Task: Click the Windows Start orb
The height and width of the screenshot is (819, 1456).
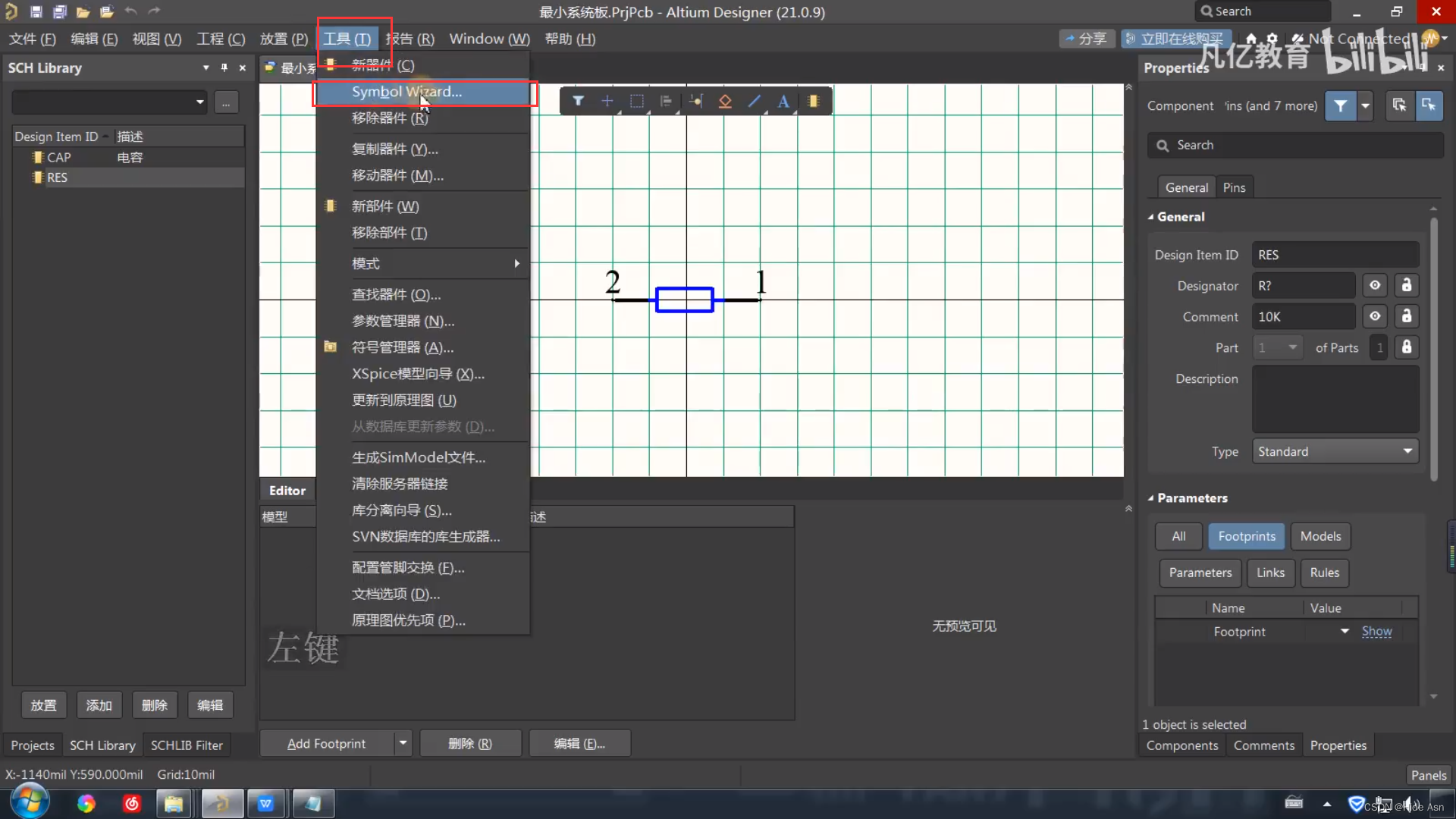Action: click(x=30, y=802)
